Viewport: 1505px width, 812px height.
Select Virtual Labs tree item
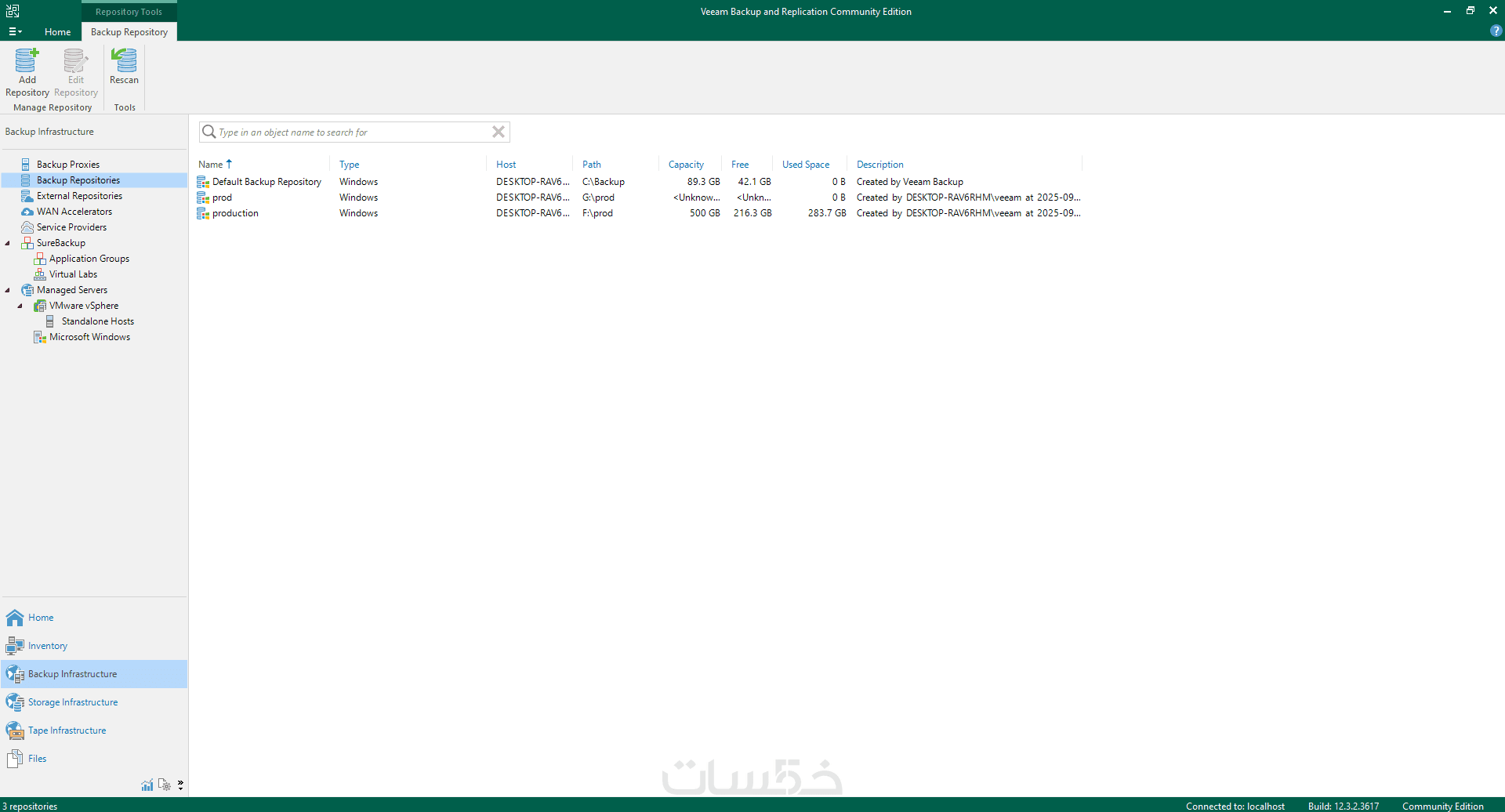pyautogui.click(x=73, y=274)
